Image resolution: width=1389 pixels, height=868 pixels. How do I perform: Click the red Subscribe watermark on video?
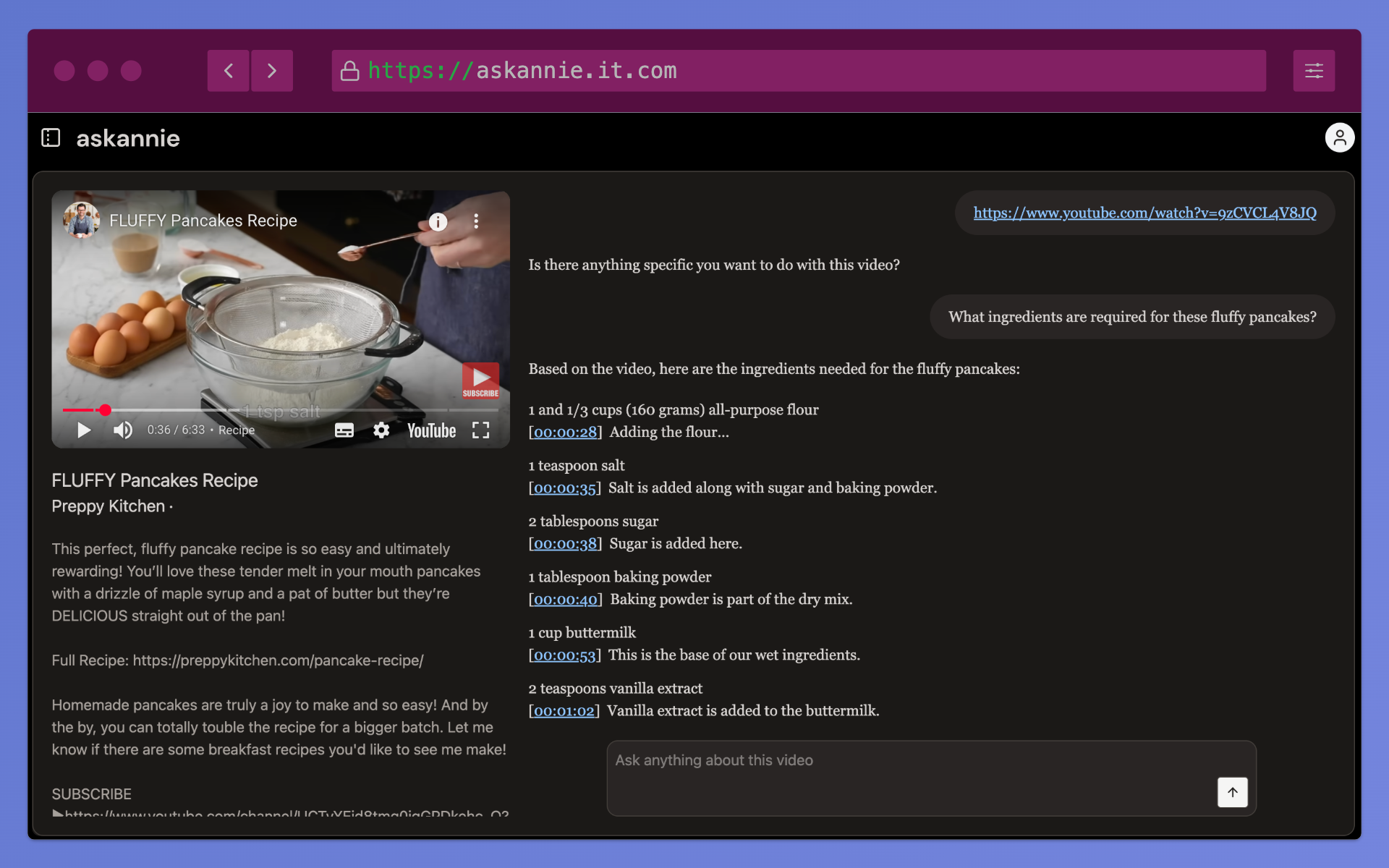pyautogui.click(x=480, y=380)
